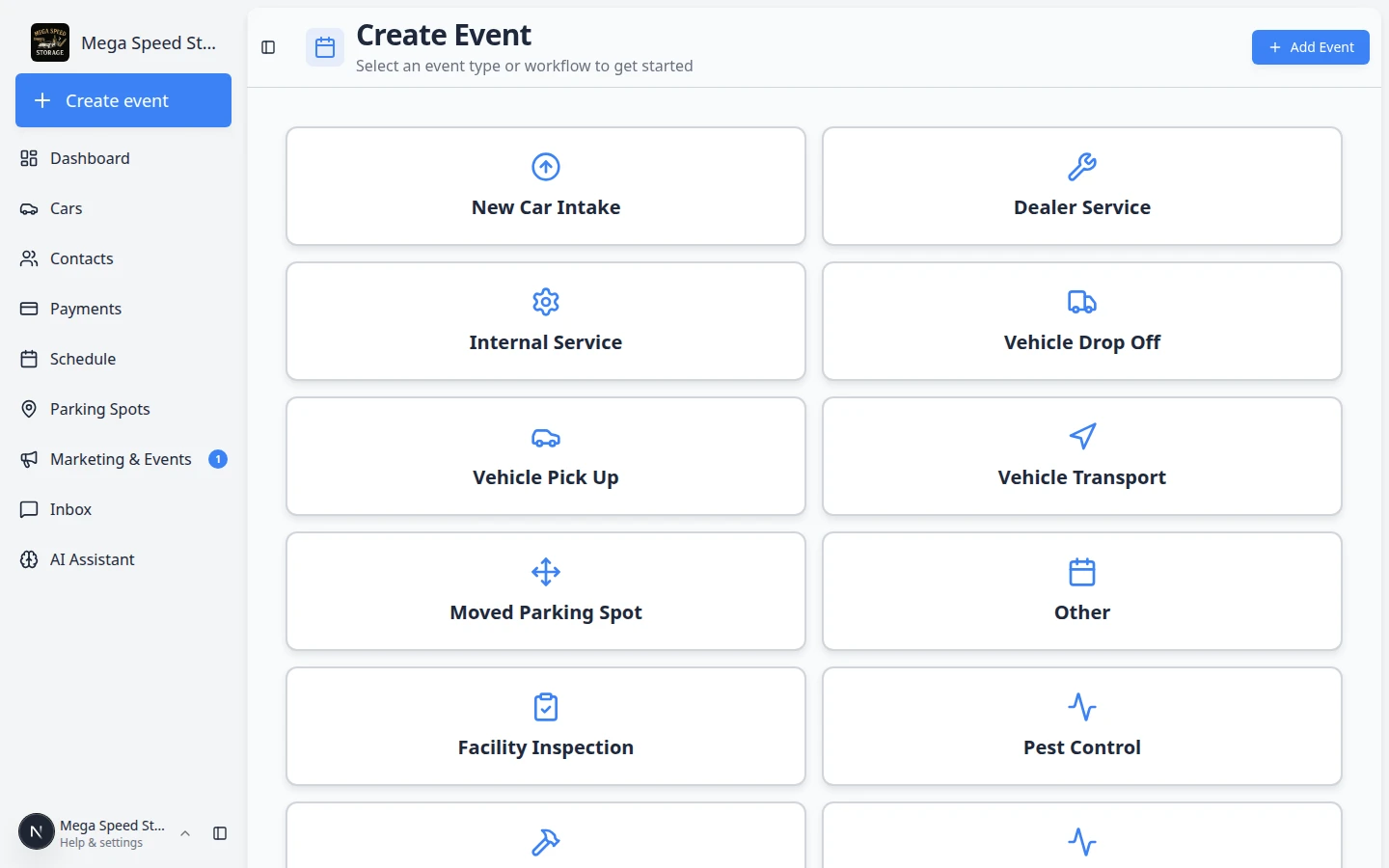This screenshot has width=1389, height=868.
Task: Click the blue Create event button
Action: click(123, 100)
